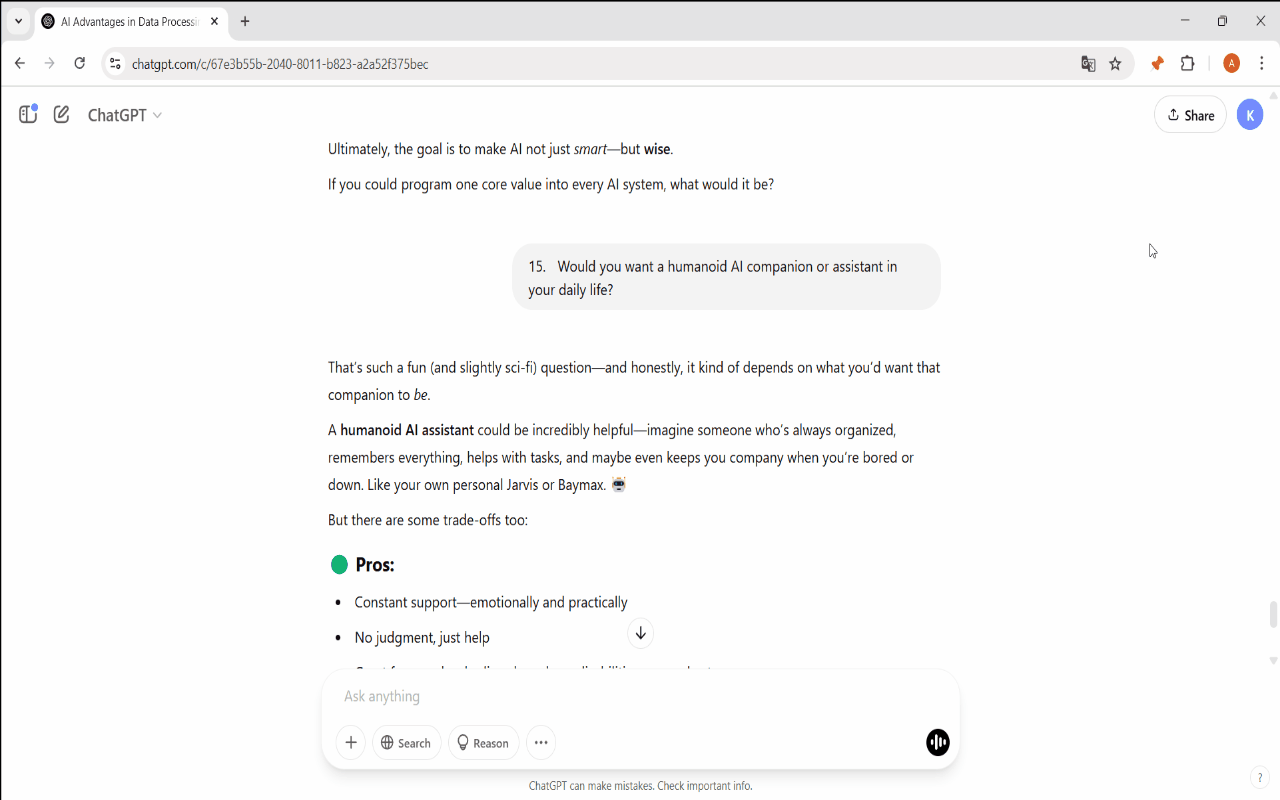This screenshot has width=1280, height=800.
Task: Click the Google Translate icon in address bar
Action: (x=1088, y=64)
